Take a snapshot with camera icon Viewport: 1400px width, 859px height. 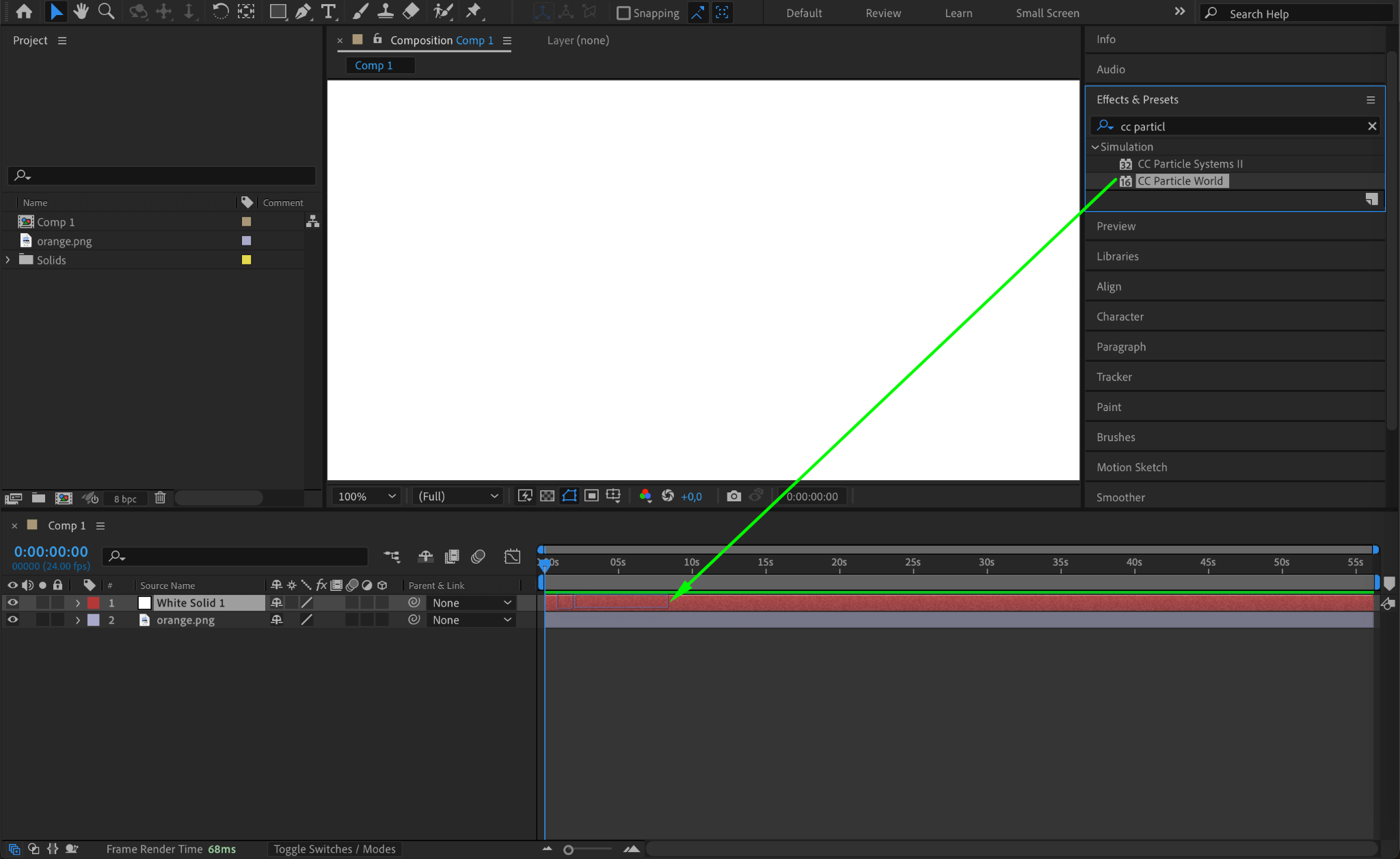tap(733, 496)
